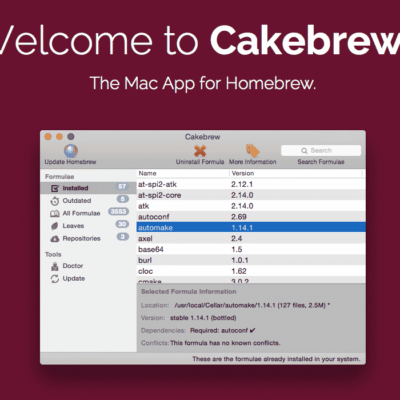The image size is (400, 400).
Task: Select the autoconf formula row
Action: pos(251,217)
